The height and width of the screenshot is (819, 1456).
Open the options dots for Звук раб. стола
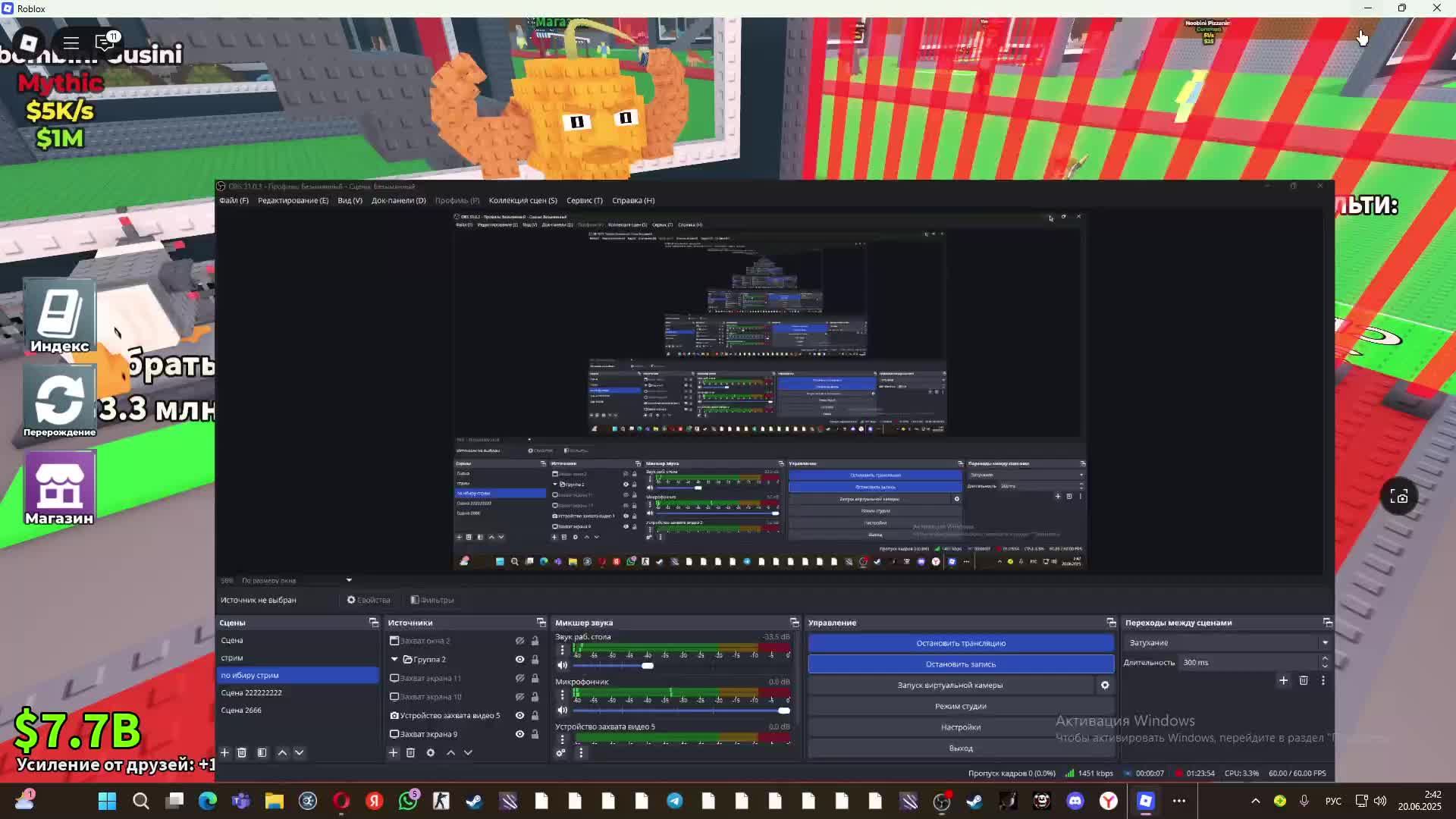click(562, 650)
